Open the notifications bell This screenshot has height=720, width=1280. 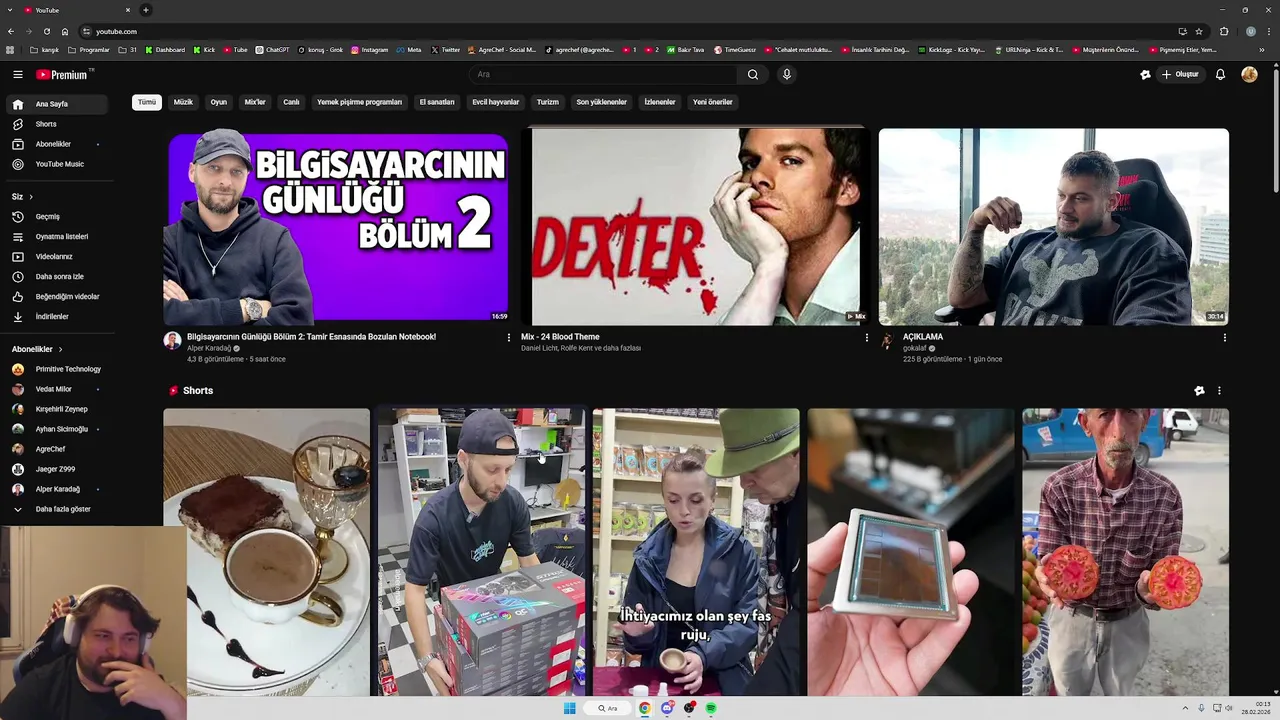click(1220, 74)
